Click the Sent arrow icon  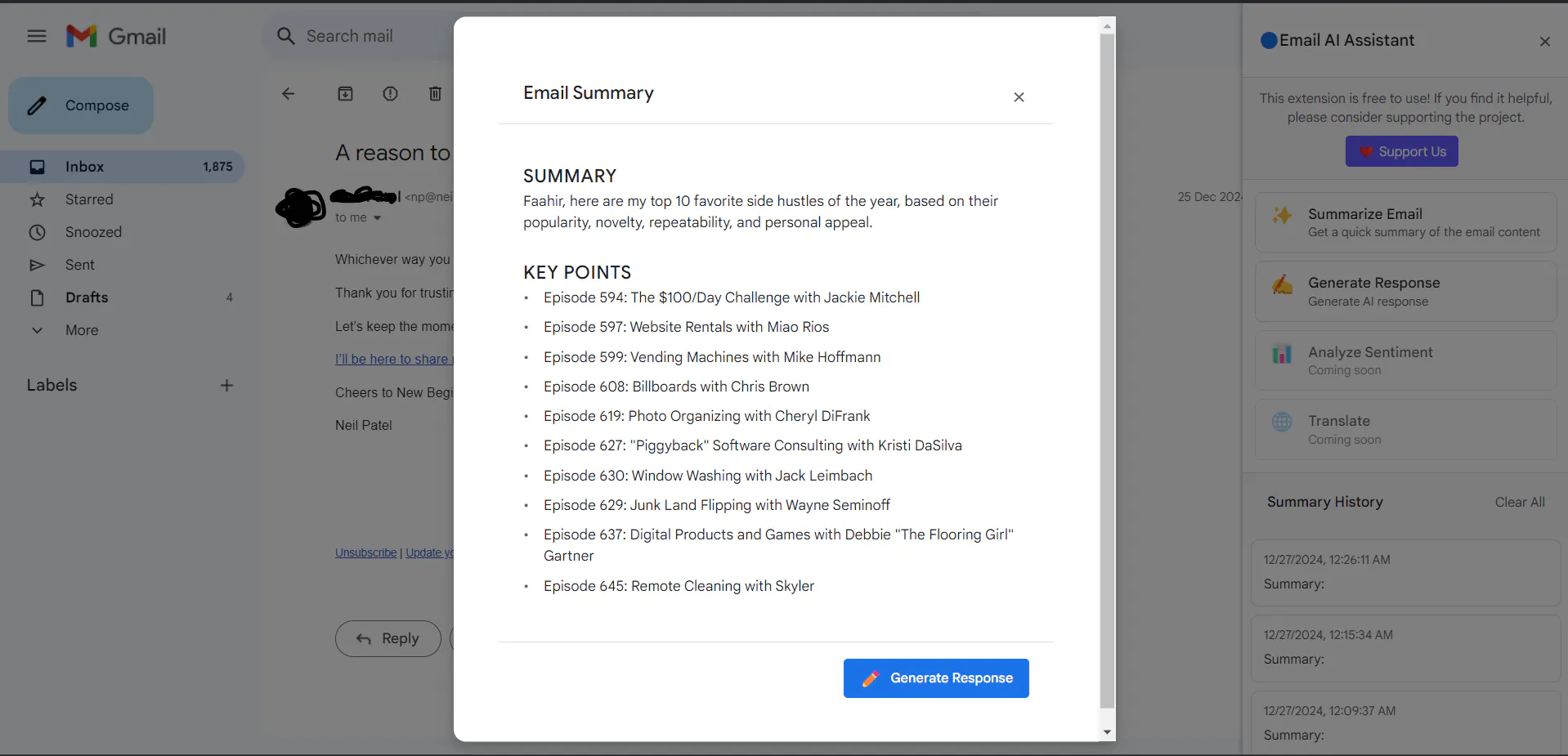tap(38, 265)
